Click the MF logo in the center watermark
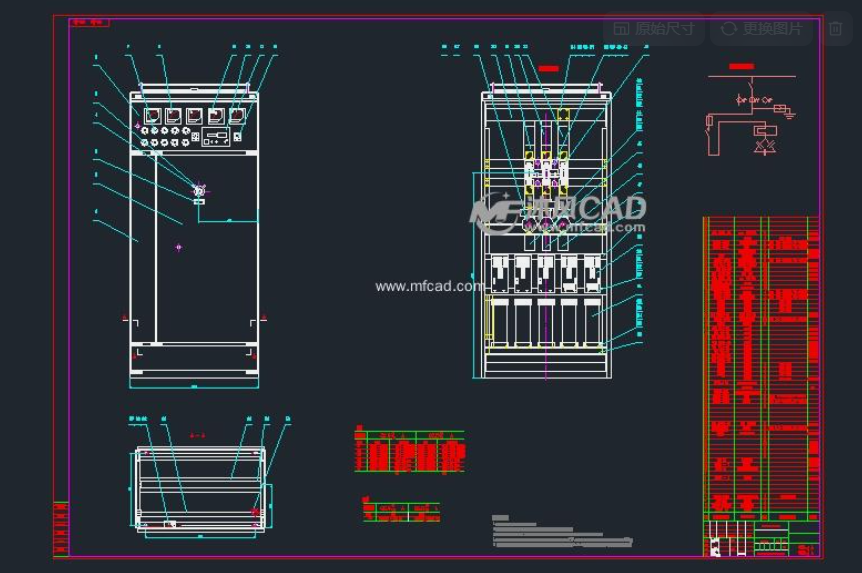 click(x=497, y=212)
